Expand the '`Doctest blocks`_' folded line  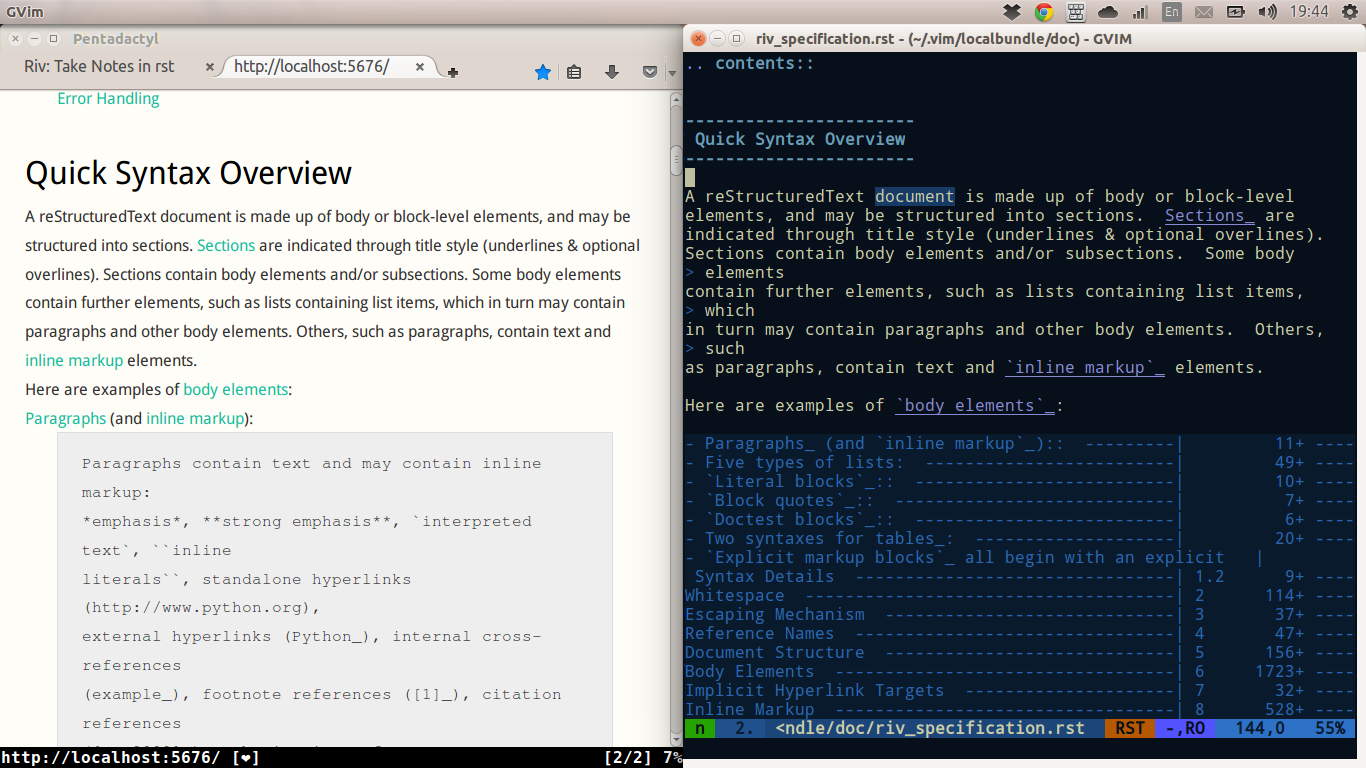tap(1020, 519)
